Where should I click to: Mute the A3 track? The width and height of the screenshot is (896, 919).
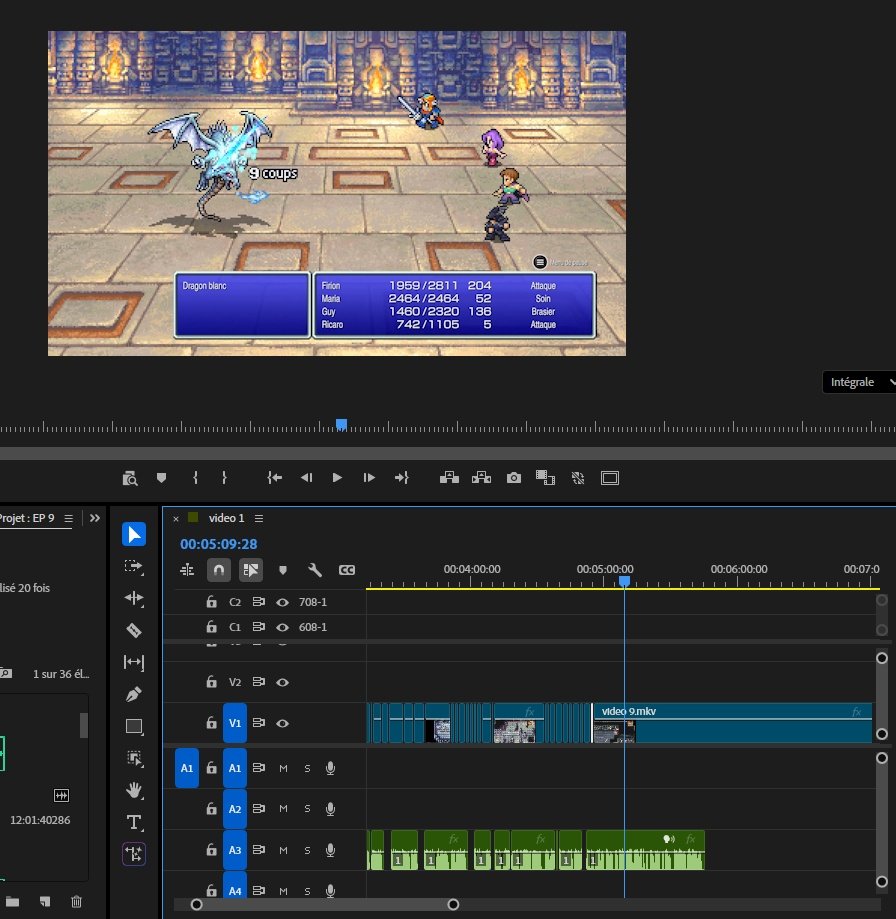point(283,850)
